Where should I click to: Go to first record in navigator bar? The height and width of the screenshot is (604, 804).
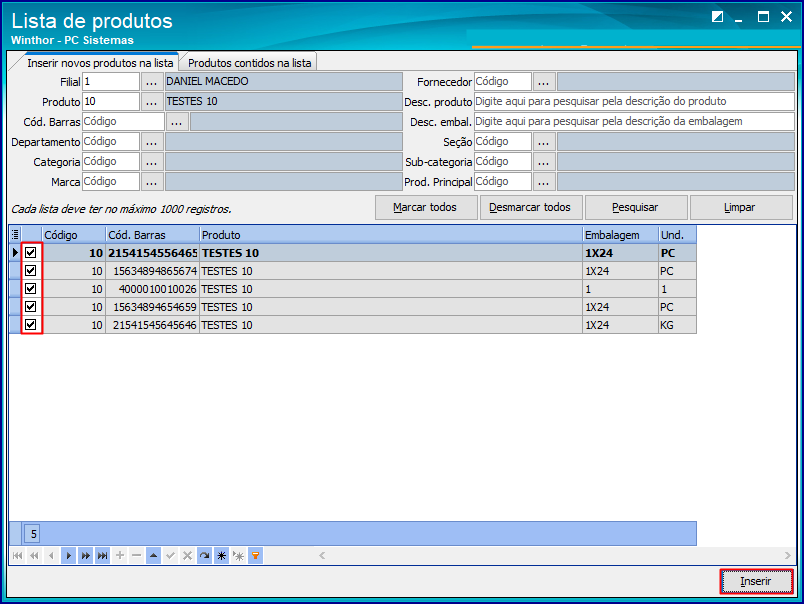click(x=17, y=555)
